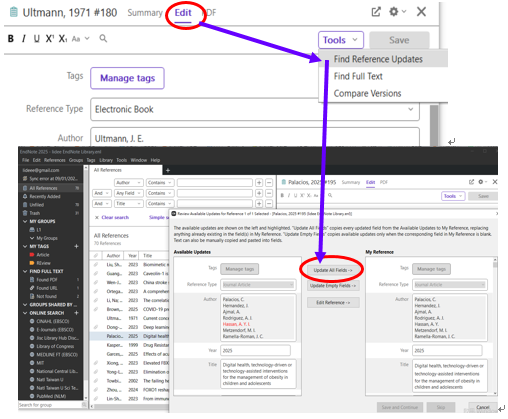Click magnifier search icon in Ultmann panel
The width and height of the screenshot is (508, 419).
coord(103,38)
